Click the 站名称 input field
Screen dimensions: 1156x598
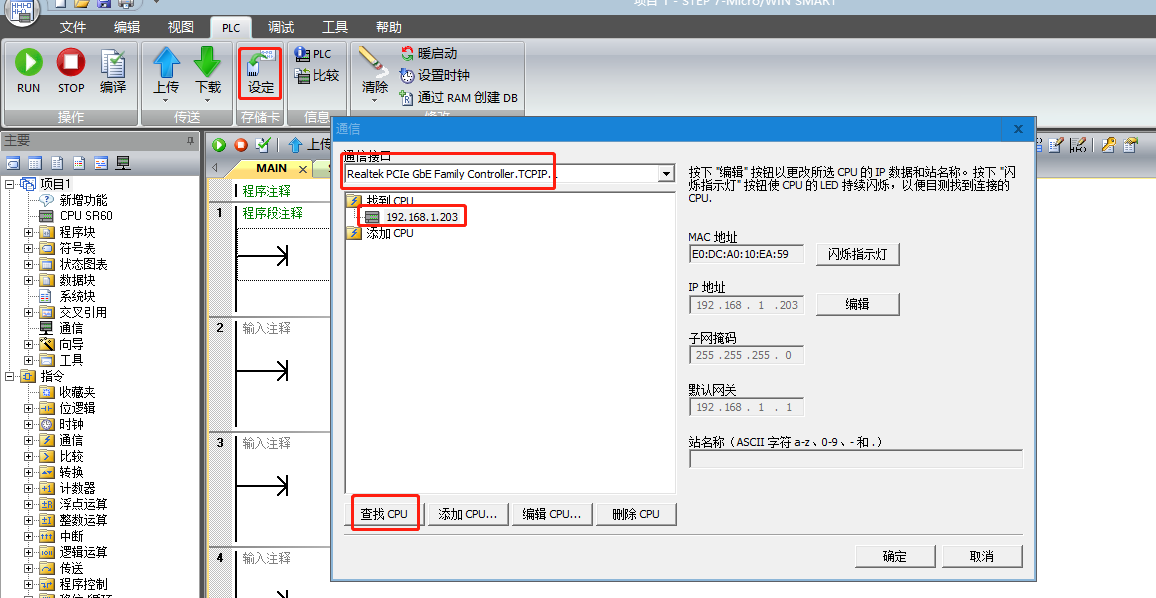[856, 459]
